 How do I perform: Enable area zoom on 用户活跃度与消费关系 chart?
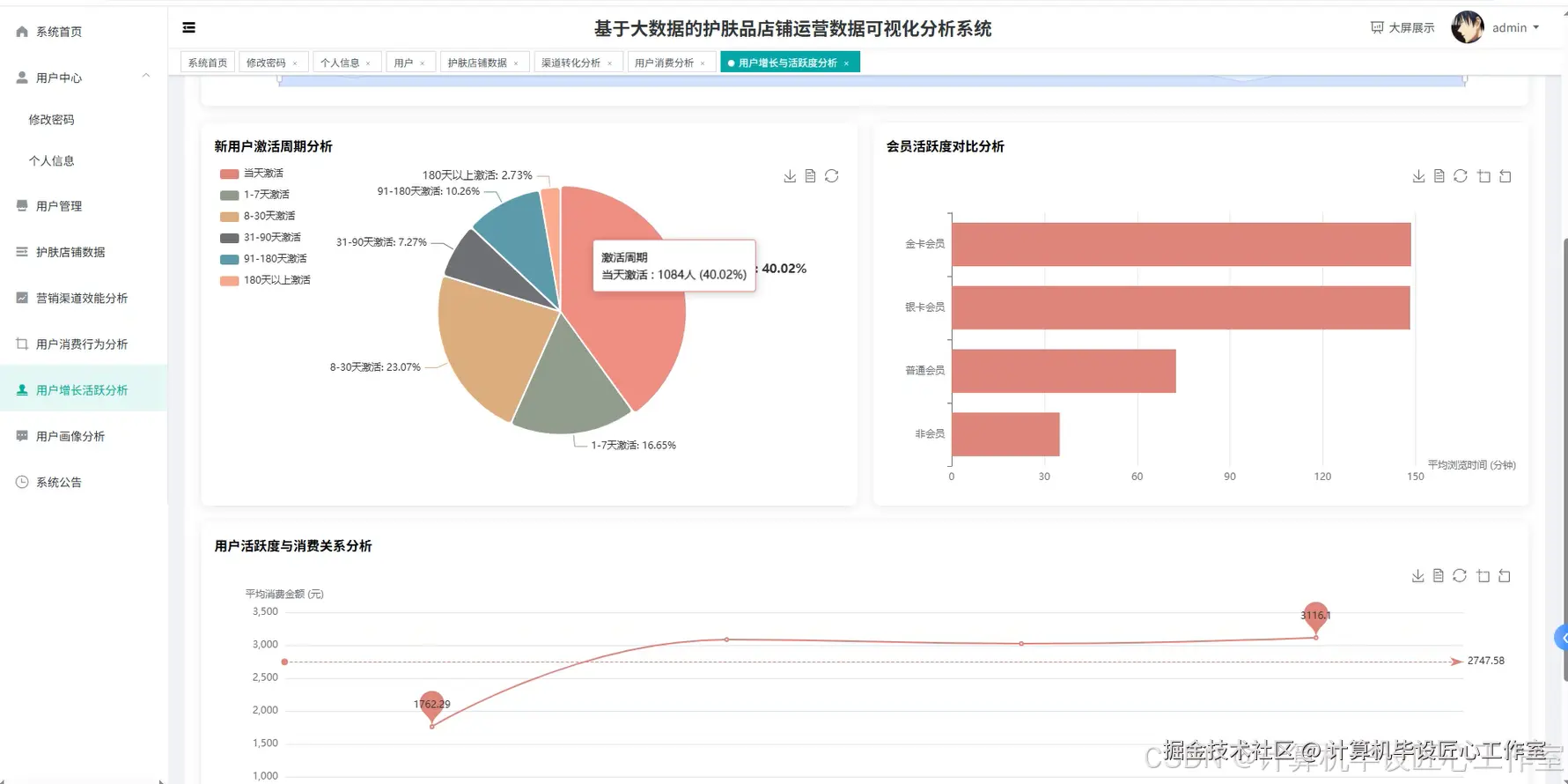1483,575
